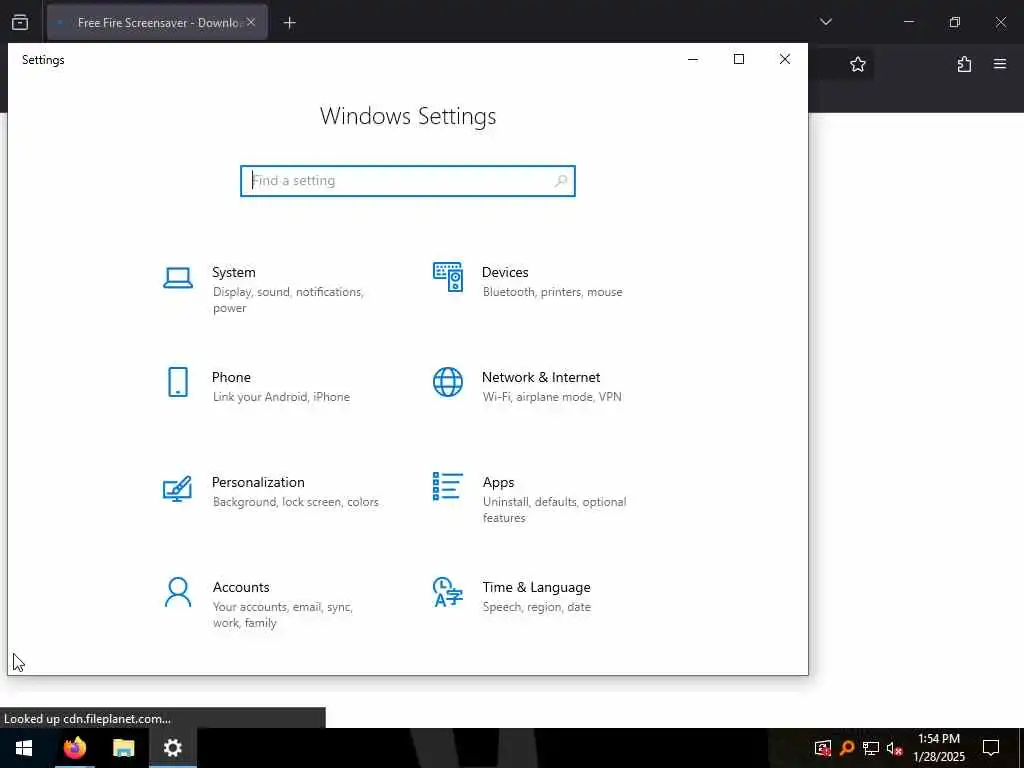Click the Accounts heading text
This screenshot has height=768, width=1024.
point(241,587)
